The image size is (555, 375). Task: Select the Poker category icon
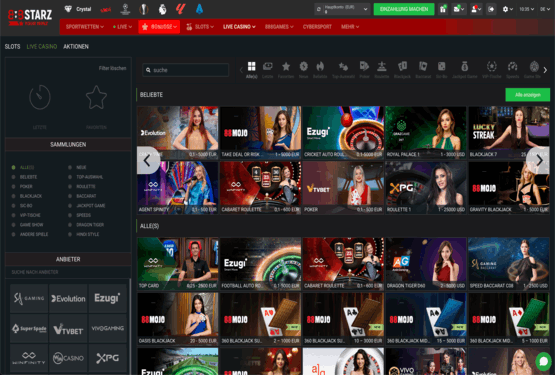[364, 66]
